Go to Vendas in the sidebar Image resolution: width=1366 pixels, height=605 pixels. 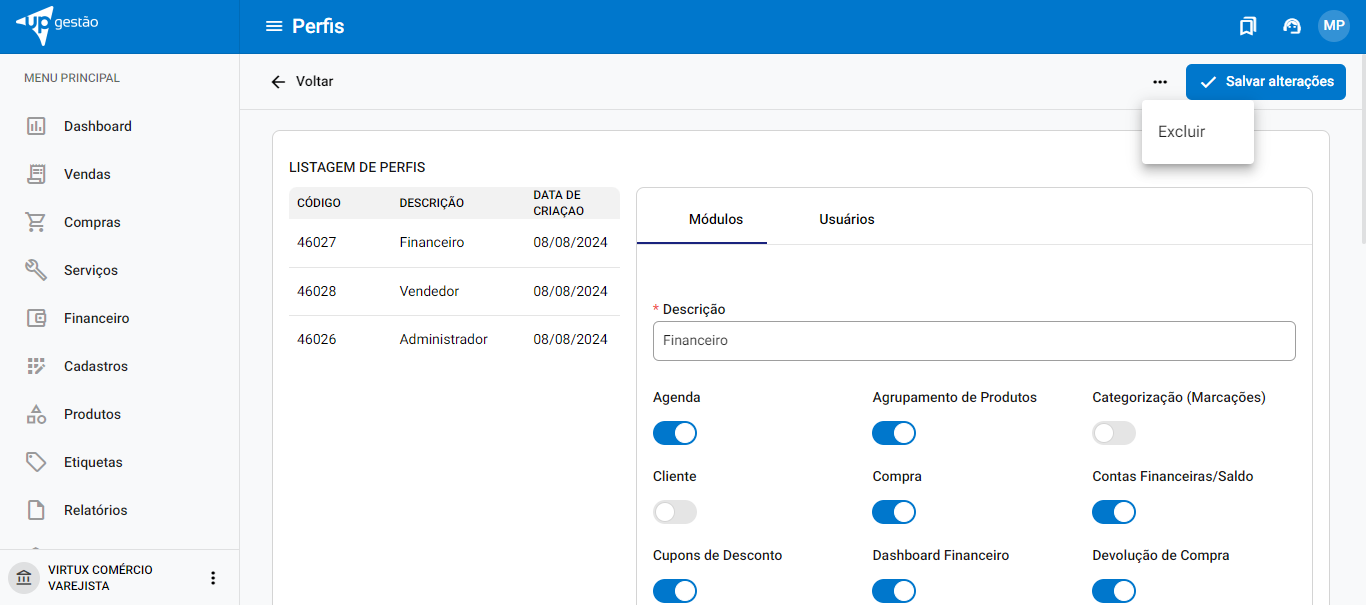click(x=87, y=174)
